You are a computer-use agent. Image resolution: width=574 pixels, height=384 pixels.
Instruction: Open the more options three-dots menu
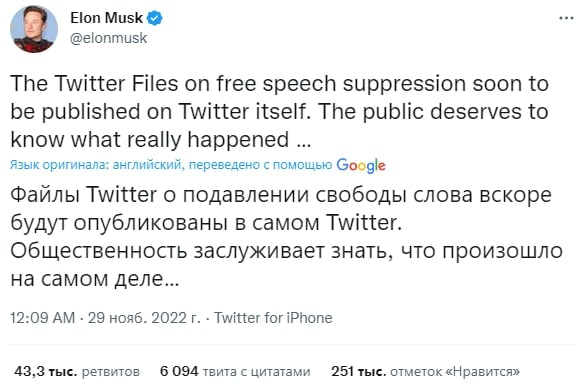pos(567,18)
